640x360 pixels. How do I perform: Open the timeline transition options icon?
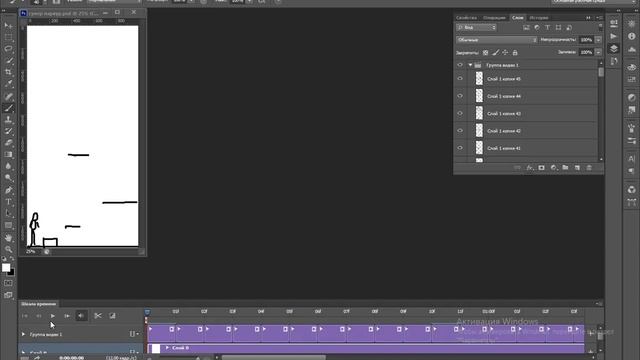coord(112,316)
